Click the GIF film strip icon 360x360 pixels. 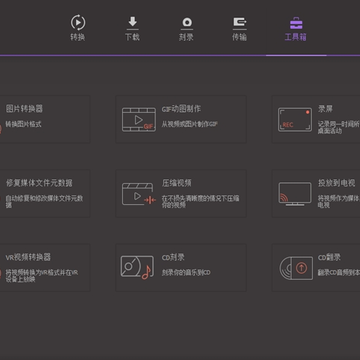pos(139,119)
